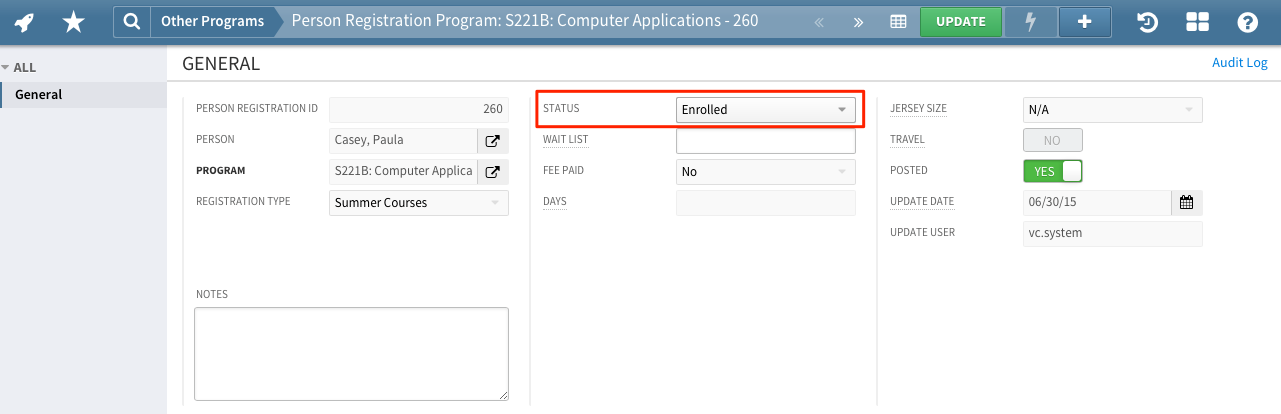Image resolution: width=1281 pixels, height=414 pixels.
Task: Click the green UPDATE button
Action: click(x=960, y=21)
